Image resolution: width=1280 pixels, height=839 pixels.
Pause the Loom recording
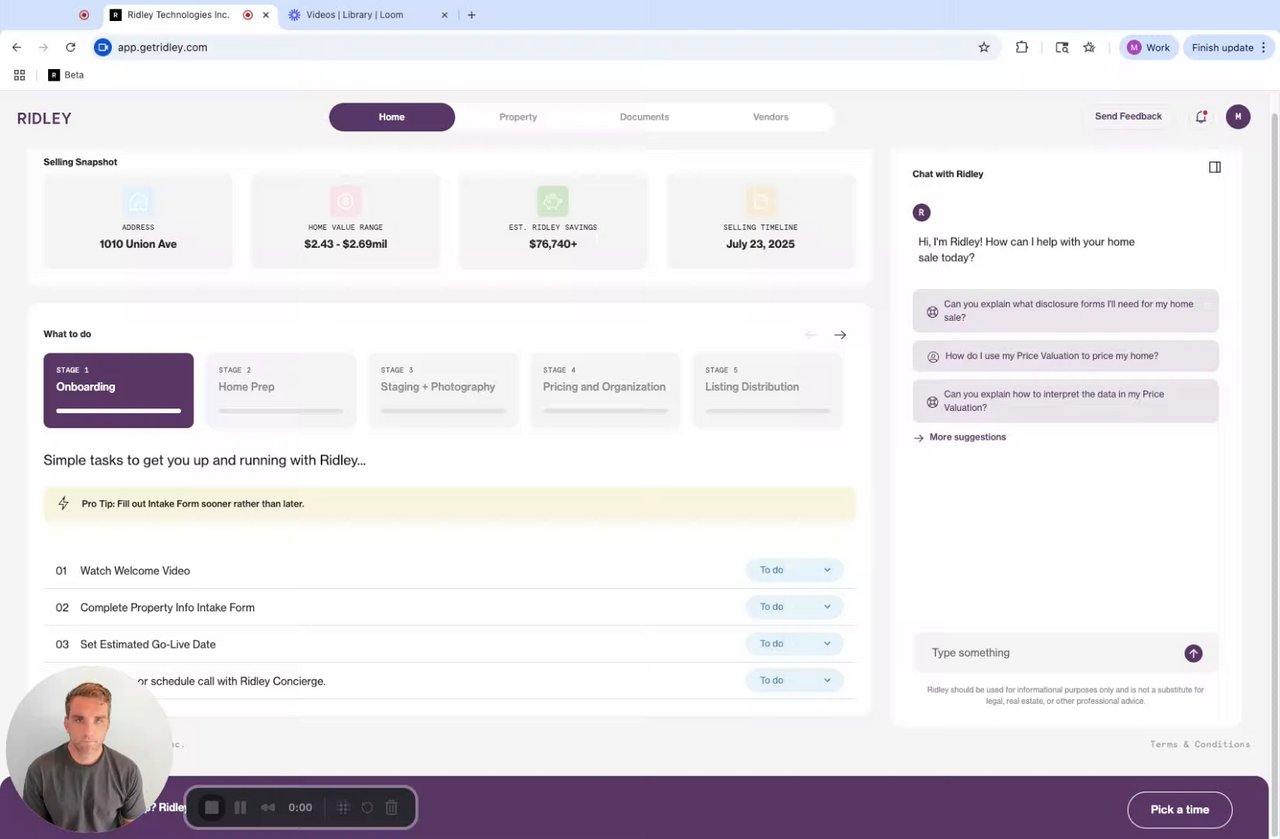click(240, 807)
